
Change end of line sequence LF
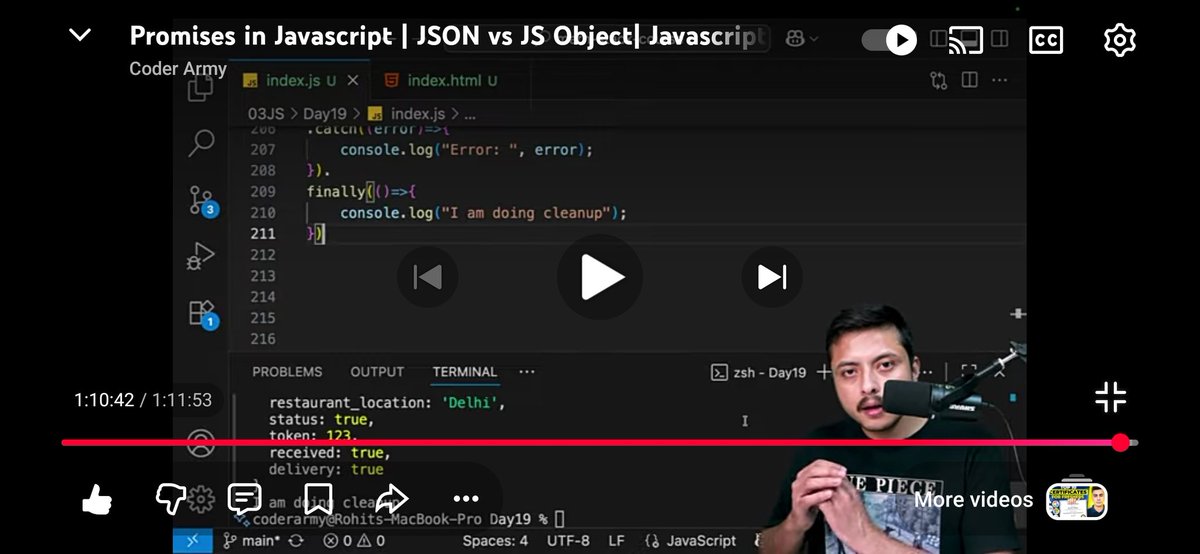617,540
